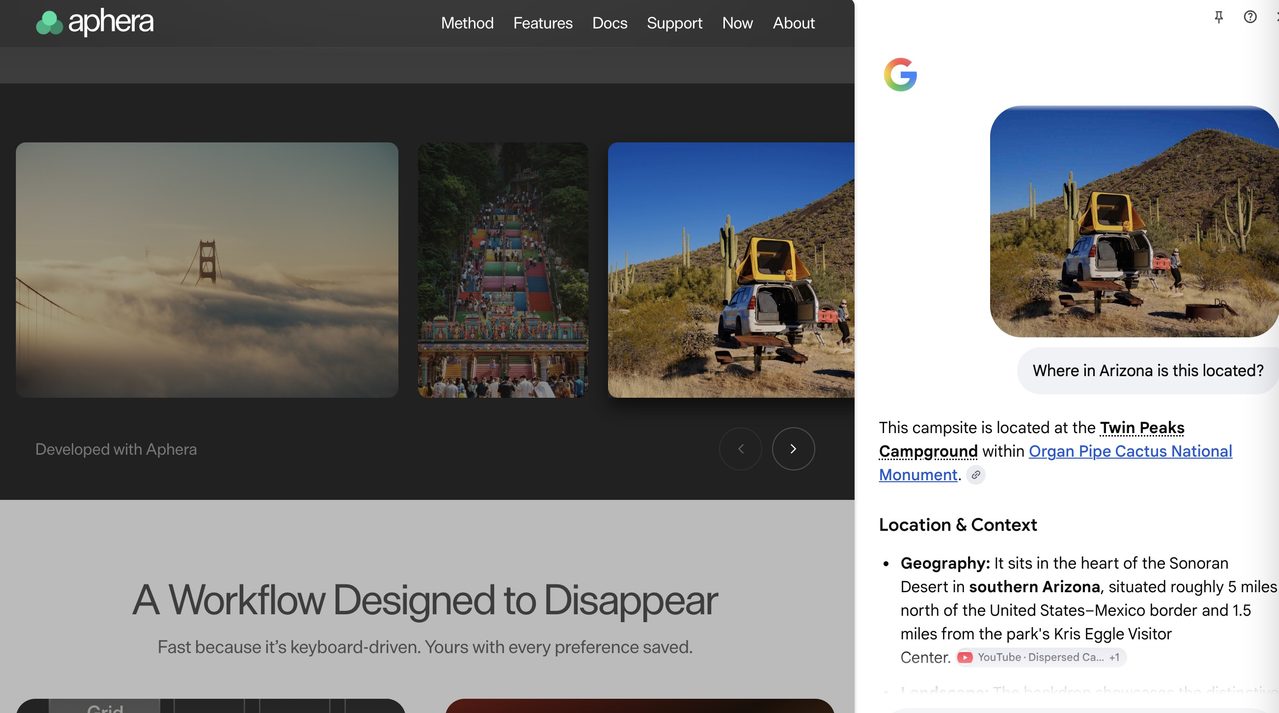Open Organ Pipe Cactus National Monument link
1279x713 pixels.
(1056, 463)
